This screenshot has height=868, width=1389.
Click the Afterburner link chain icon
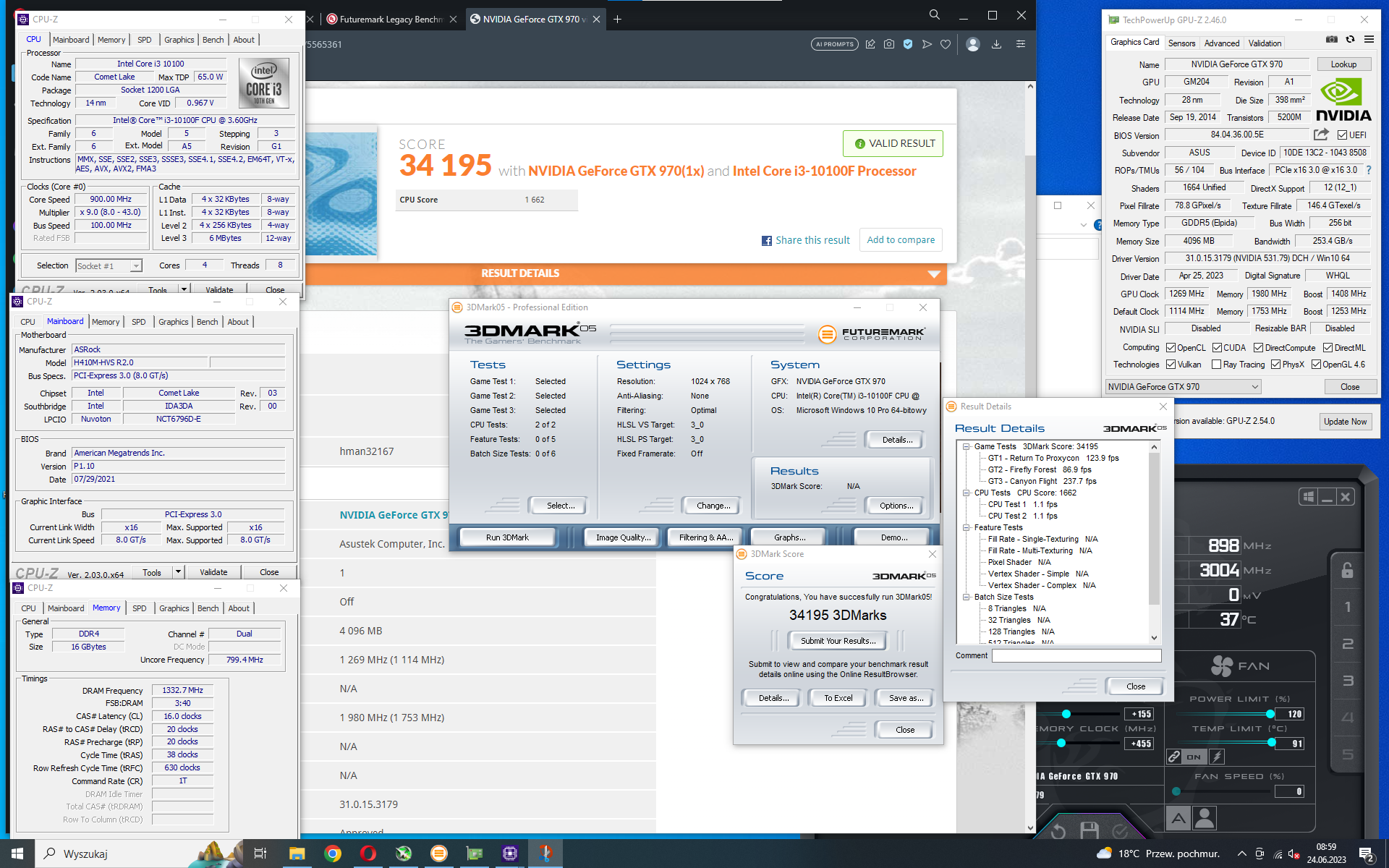1173,757
